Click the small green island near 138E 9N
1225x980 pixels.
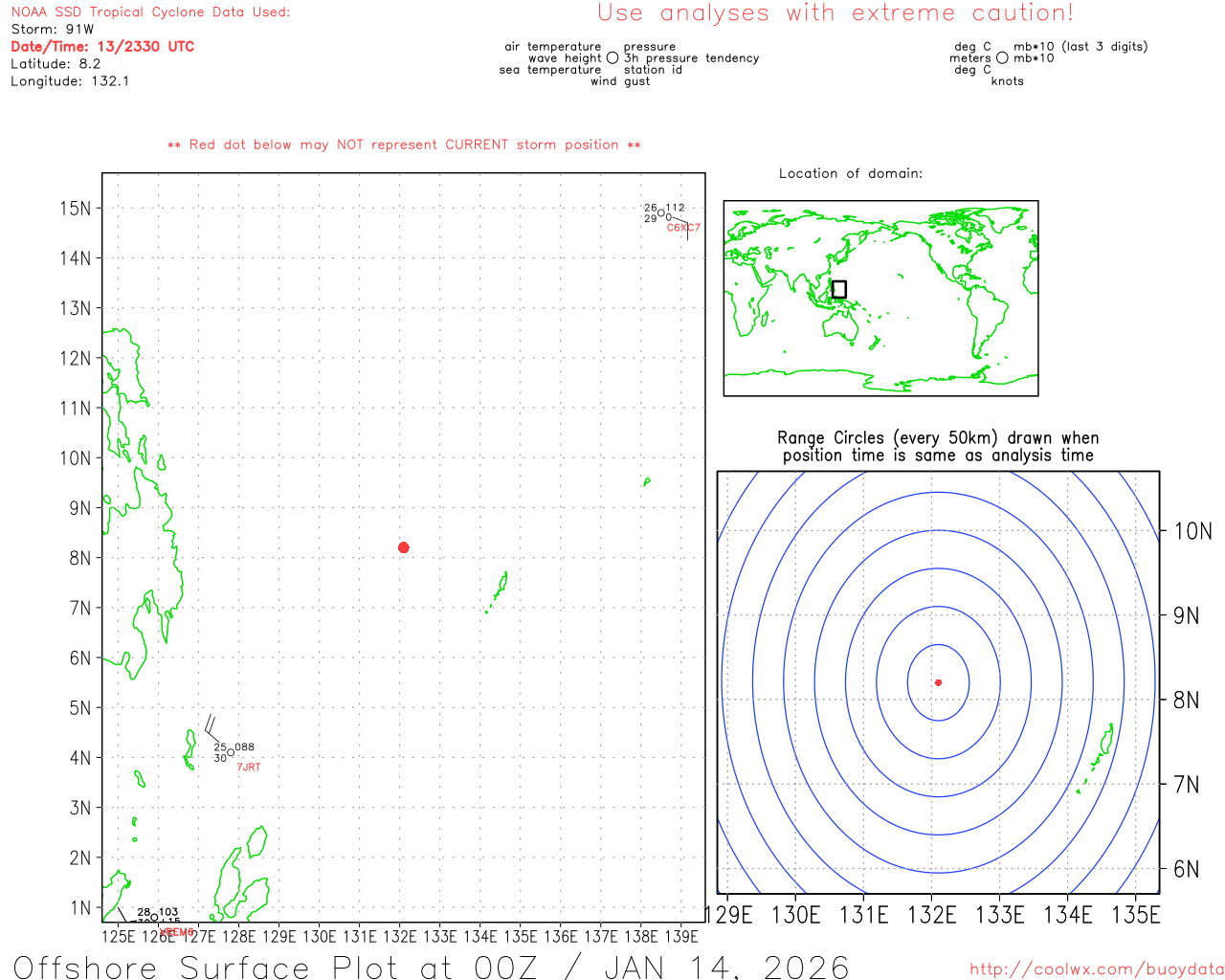click(647, 481)
